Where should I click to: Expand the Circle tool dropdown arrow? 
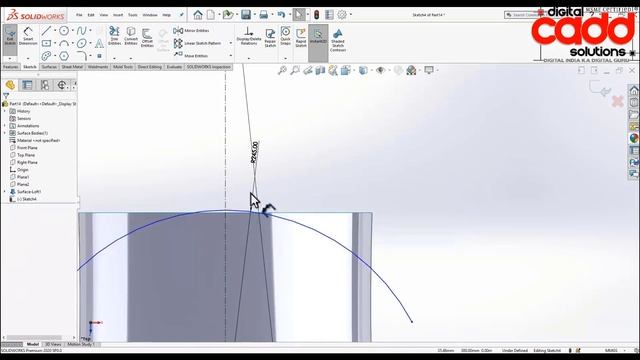click(x=73, y=31)
